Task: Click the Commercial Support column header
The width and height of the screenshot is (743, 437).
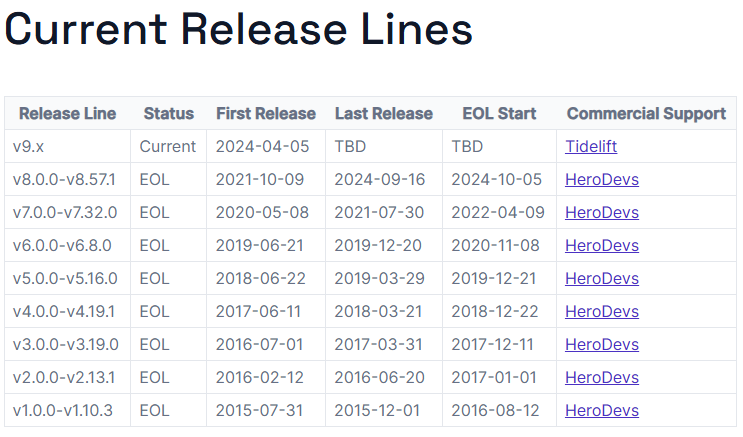Action: click(646, 114)
